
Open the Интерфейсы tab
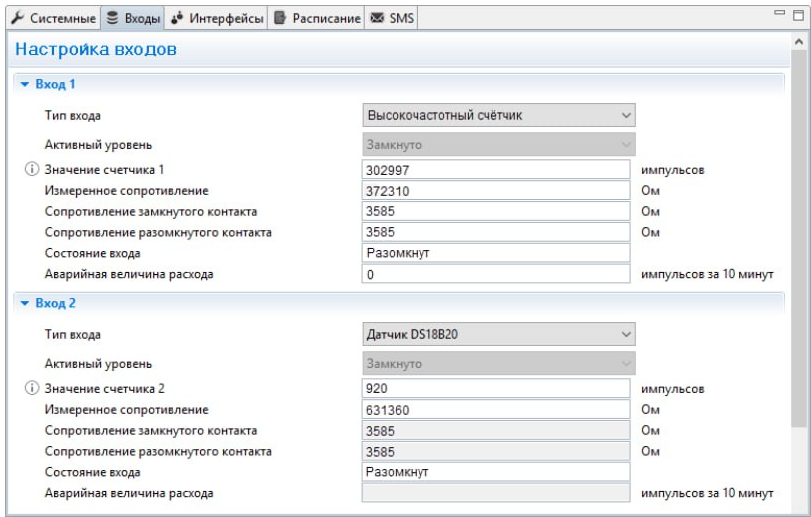[217, 18]
